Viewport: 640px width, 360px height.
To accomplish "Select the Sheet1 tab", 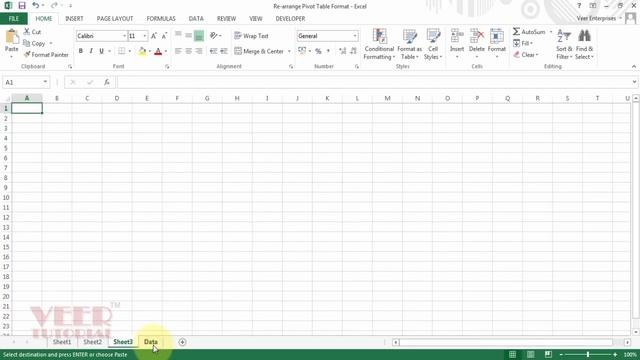I will click(x=62, y=342).
